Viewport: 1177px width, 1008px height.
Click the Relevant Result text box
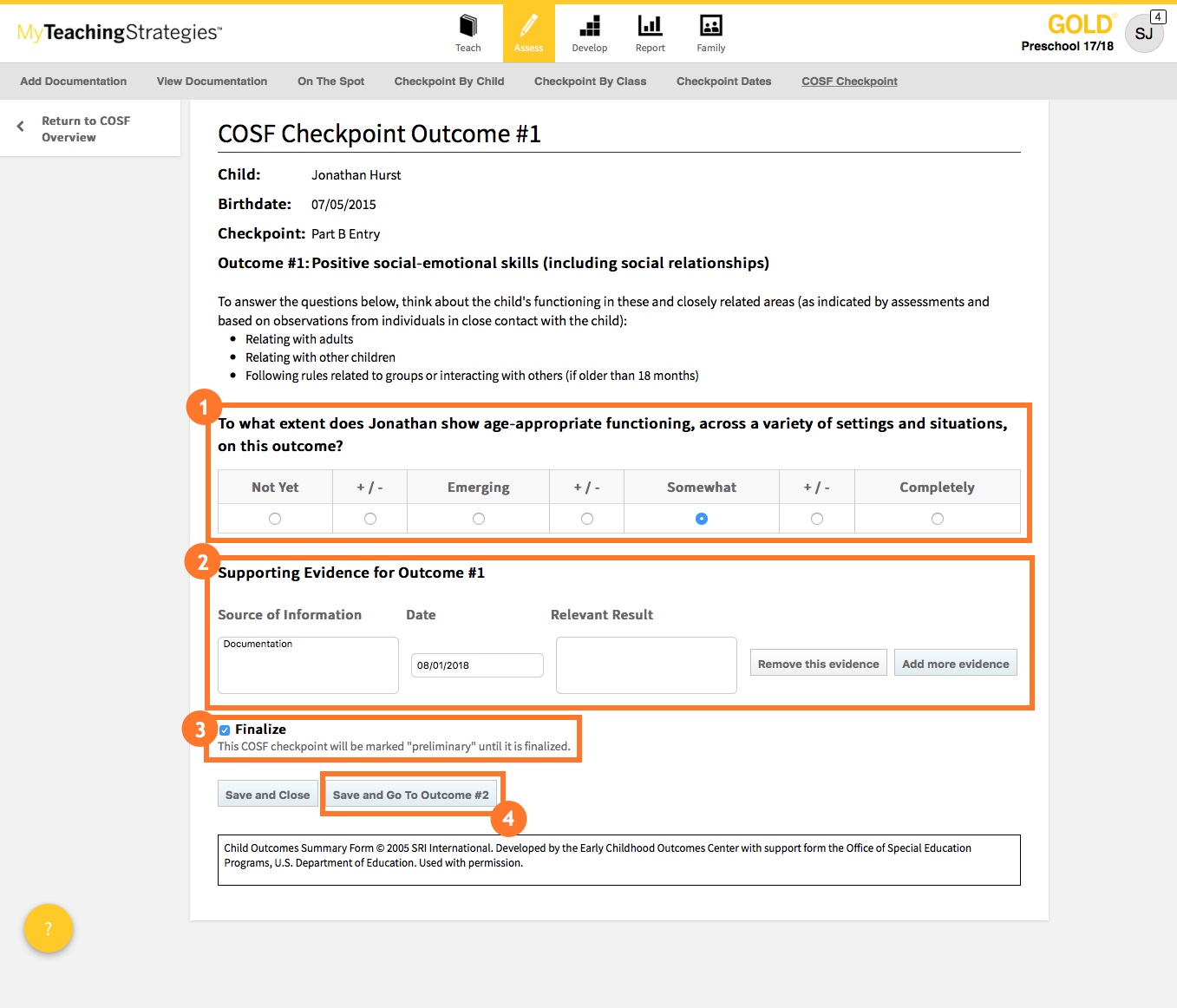click(646, 665)
